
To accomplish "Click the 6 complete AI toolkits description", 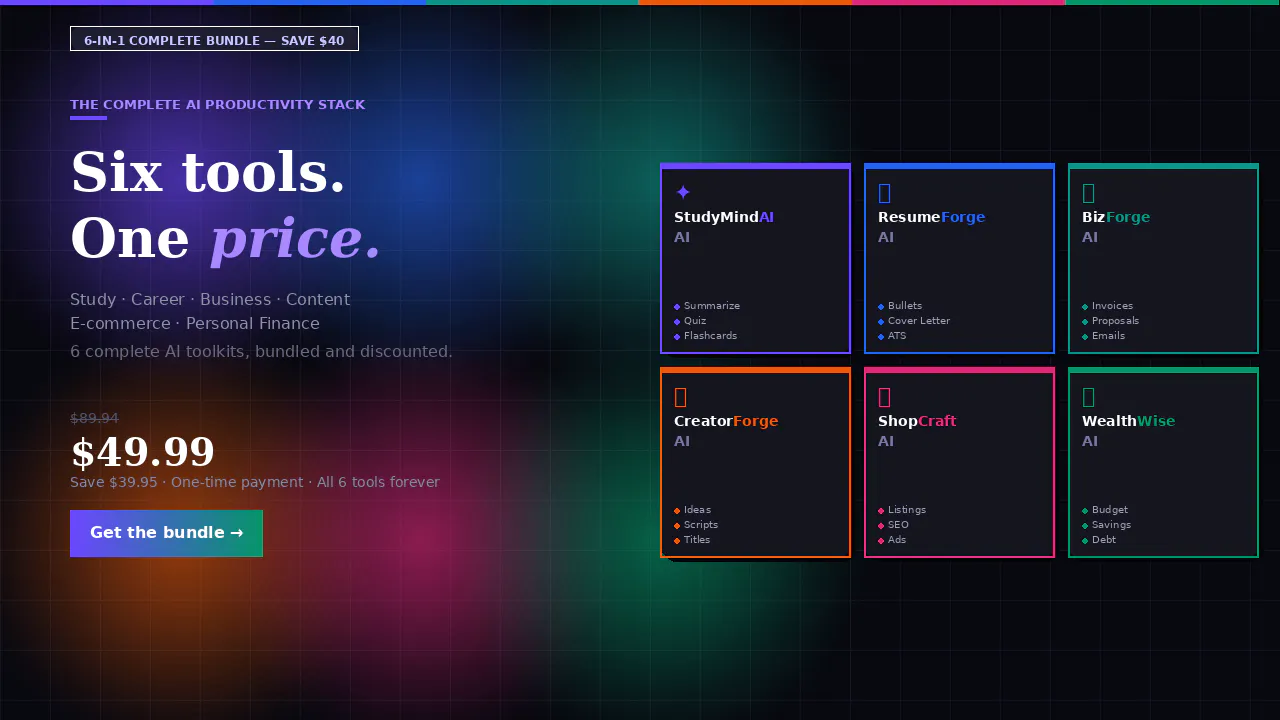I will [x=261, y=352].
